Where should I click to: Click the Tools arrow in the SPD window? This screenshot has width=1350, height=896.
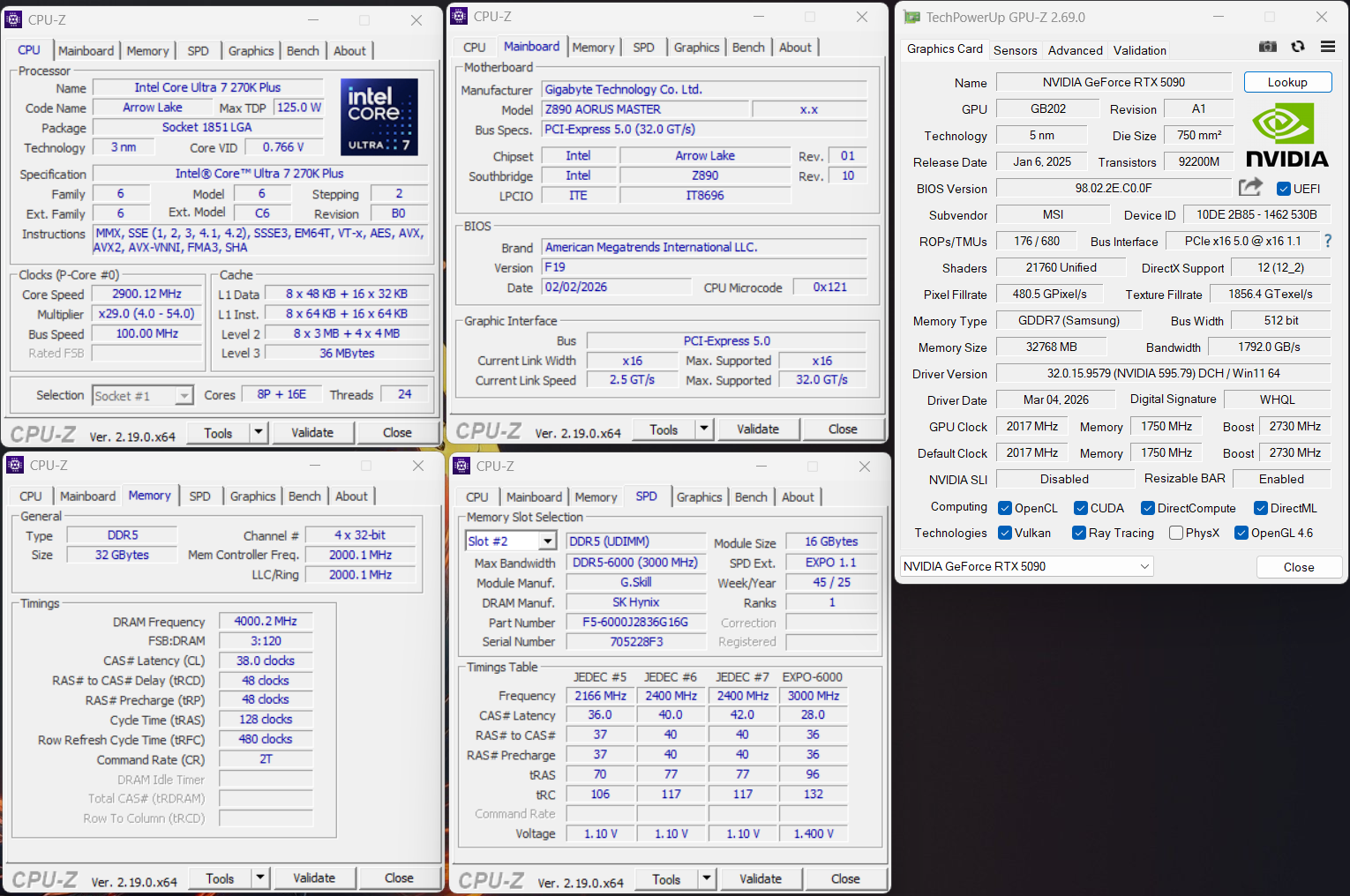tap(706, 879)
